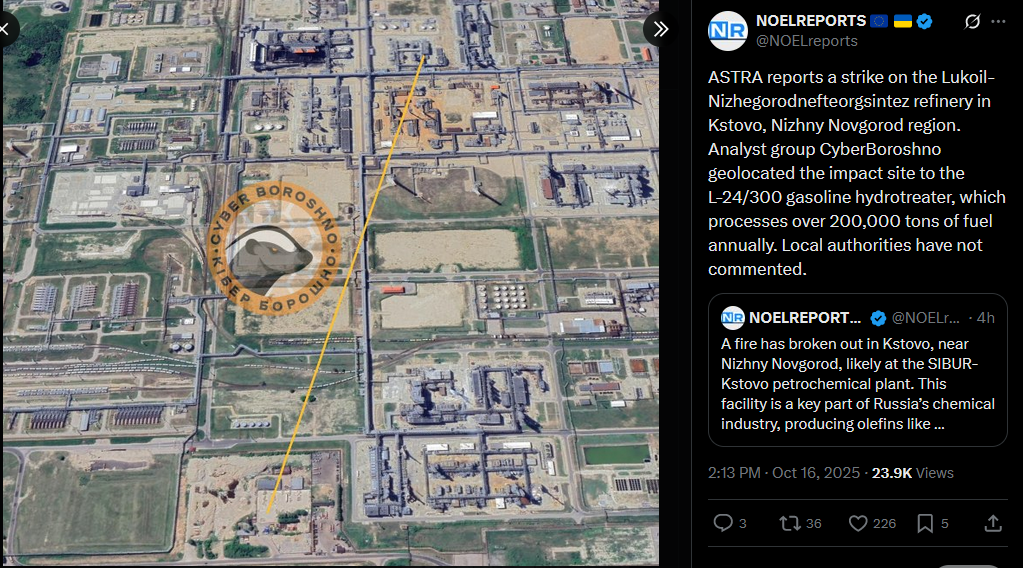The image size is (1023, 568).
Task: Click the quoted post's NOELREPORTS avatar
Action: [733, 318]
